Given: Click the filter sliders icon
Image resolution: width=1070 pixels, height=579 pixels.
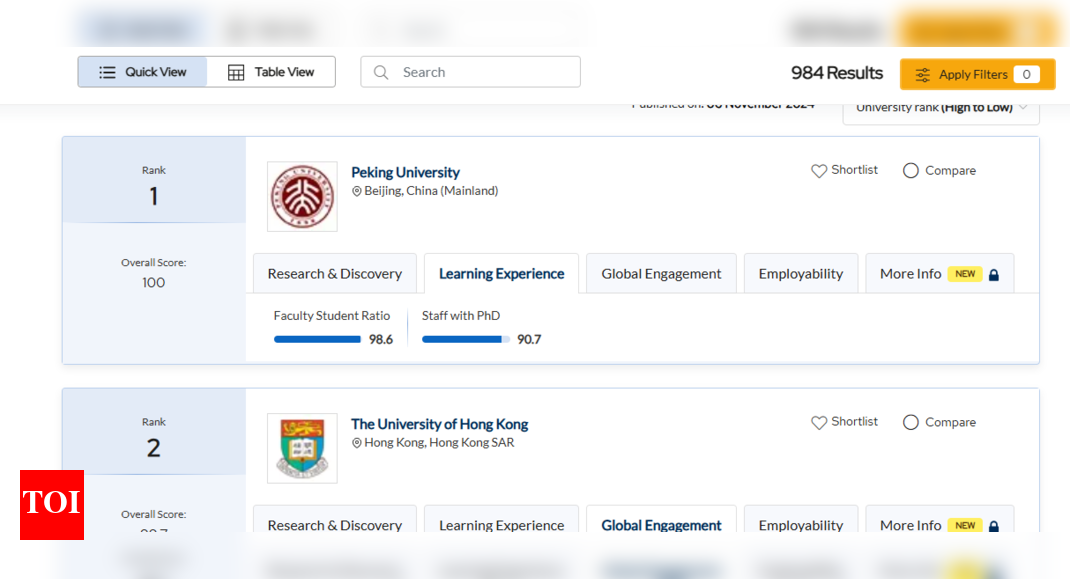Looking at the screenshot, I should [923, 75].
